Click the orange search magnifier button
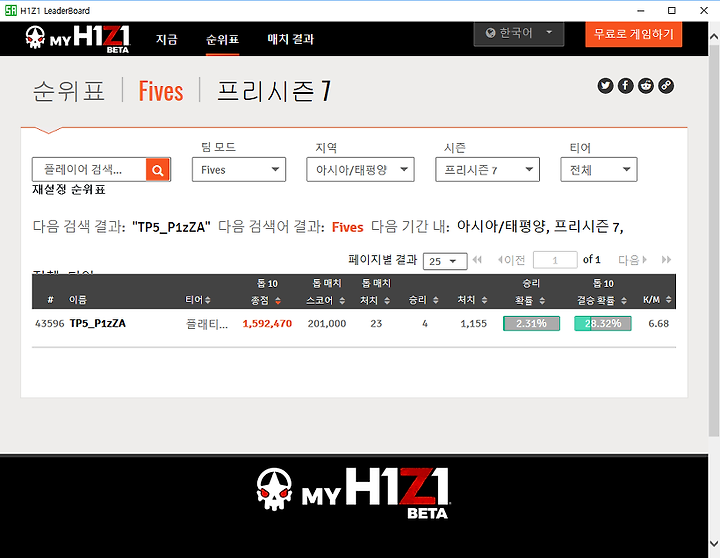This screenshot has width=720, height=558. point(158,170)
